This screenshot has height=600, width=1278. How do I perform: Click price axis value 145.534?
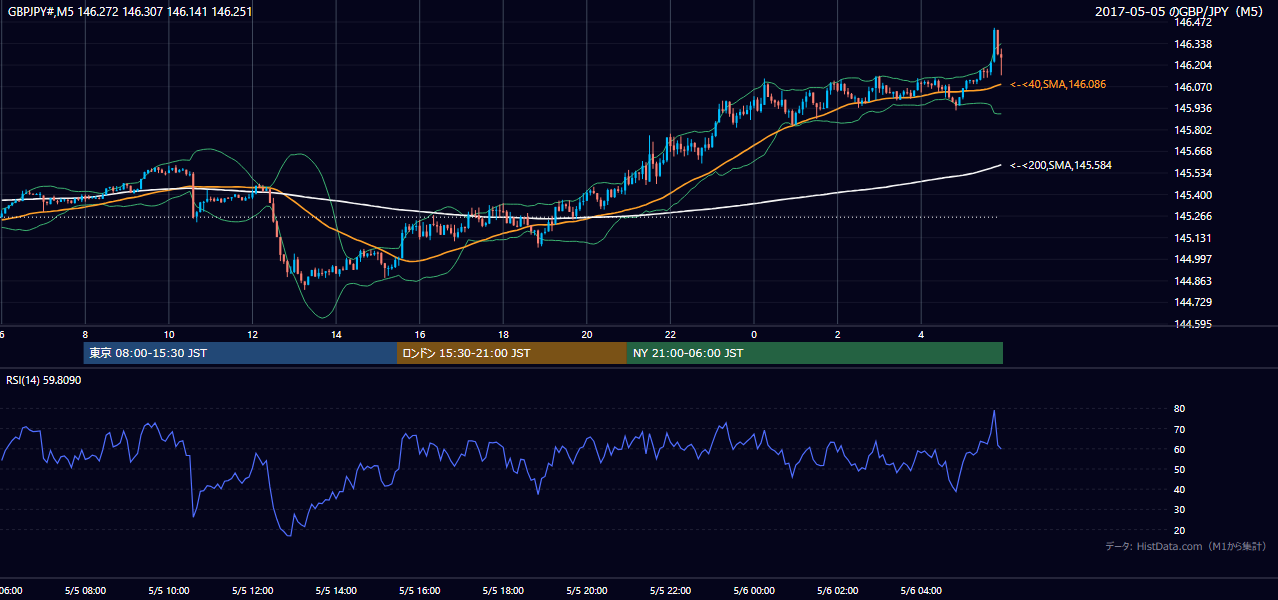coord(1193,173)
